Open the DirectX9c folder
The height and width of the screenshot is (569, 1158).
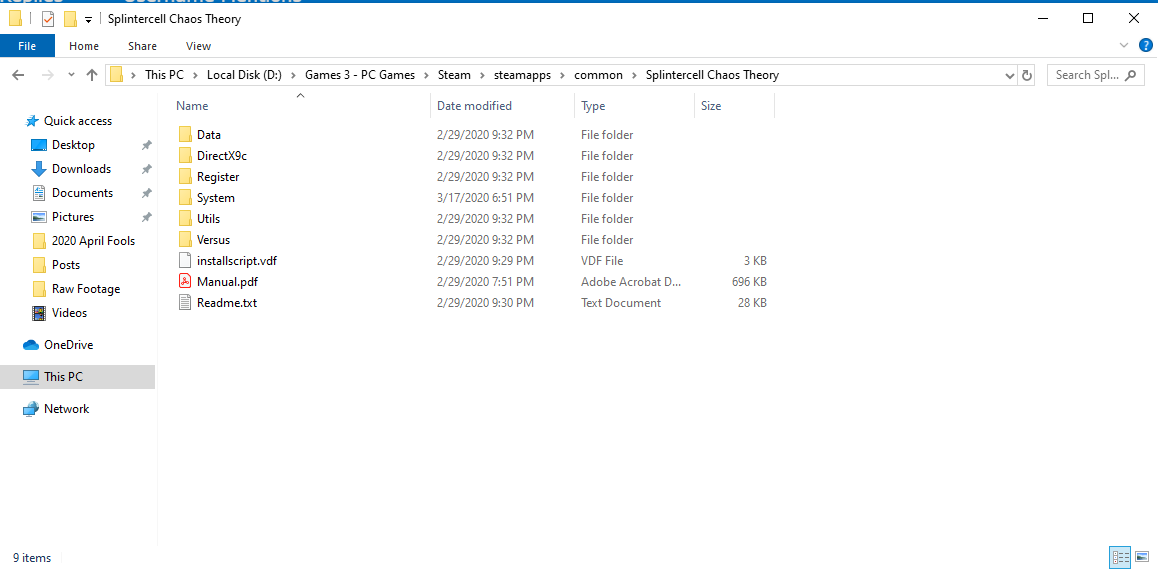click(x=222, y=156)
